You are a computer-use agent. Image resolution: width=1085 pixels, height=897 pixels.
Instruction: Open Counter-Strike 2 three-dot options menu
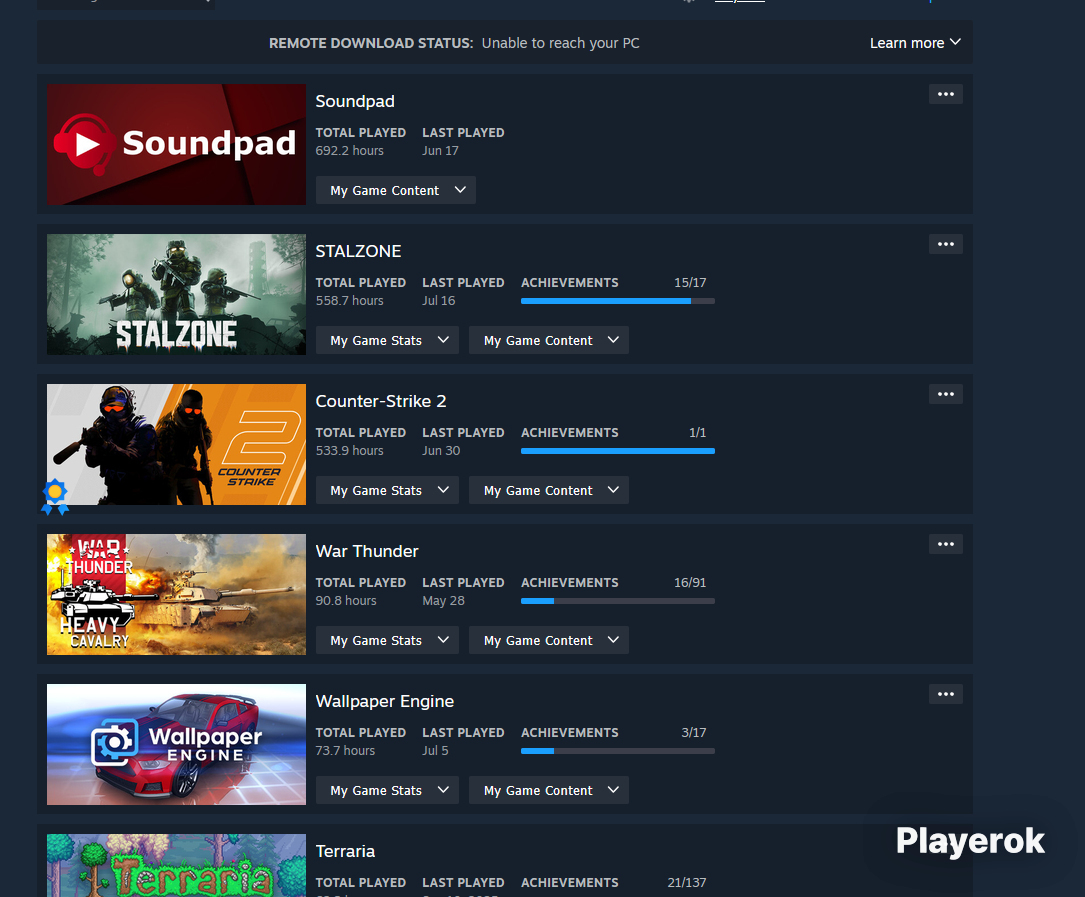945,395
